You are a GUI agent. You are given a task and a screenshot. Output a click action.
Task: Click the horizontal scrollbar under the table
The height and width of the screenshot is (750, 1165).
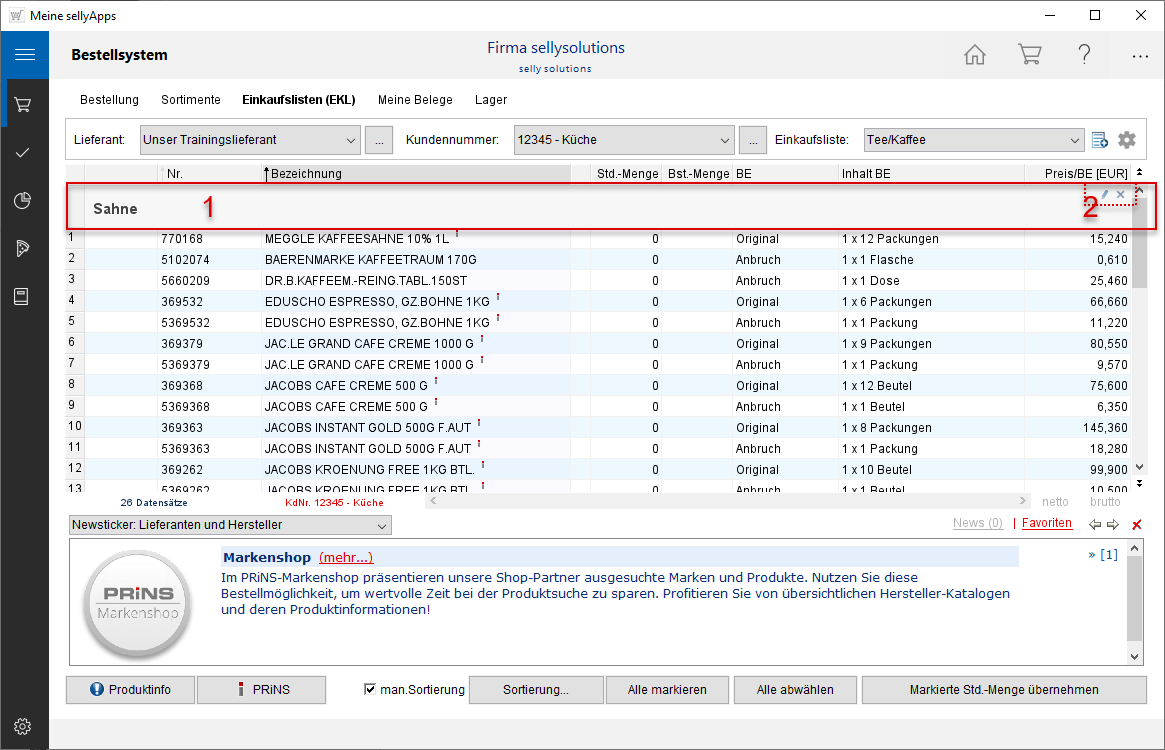click(727, 501)
